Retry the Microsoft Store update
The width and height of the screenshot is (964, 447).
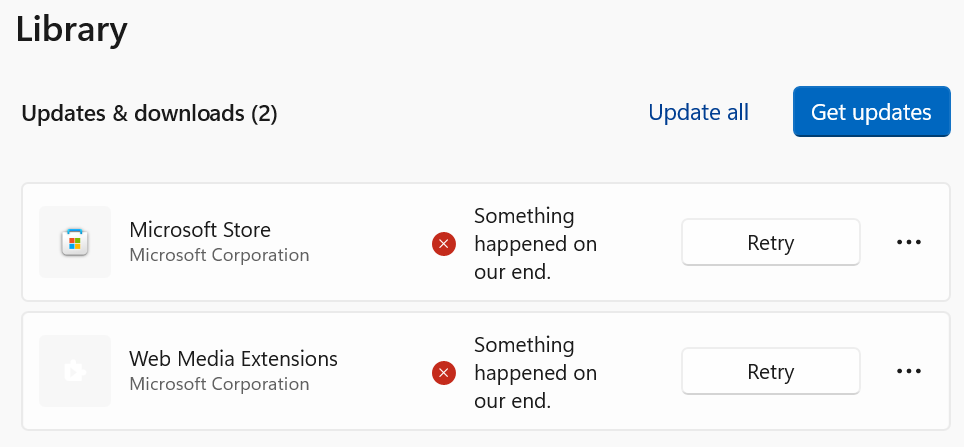click(x=770, y=242)
